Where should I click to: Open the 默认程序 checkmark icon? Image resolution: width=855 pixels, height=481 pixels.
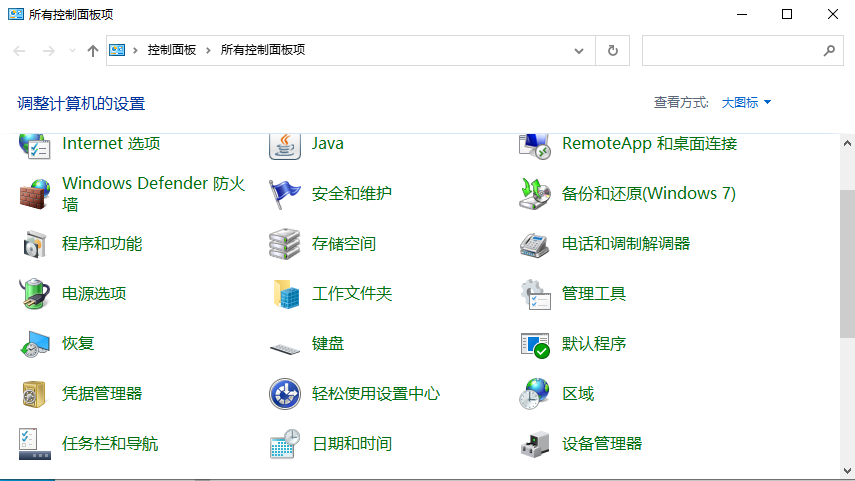pos(535,345)
